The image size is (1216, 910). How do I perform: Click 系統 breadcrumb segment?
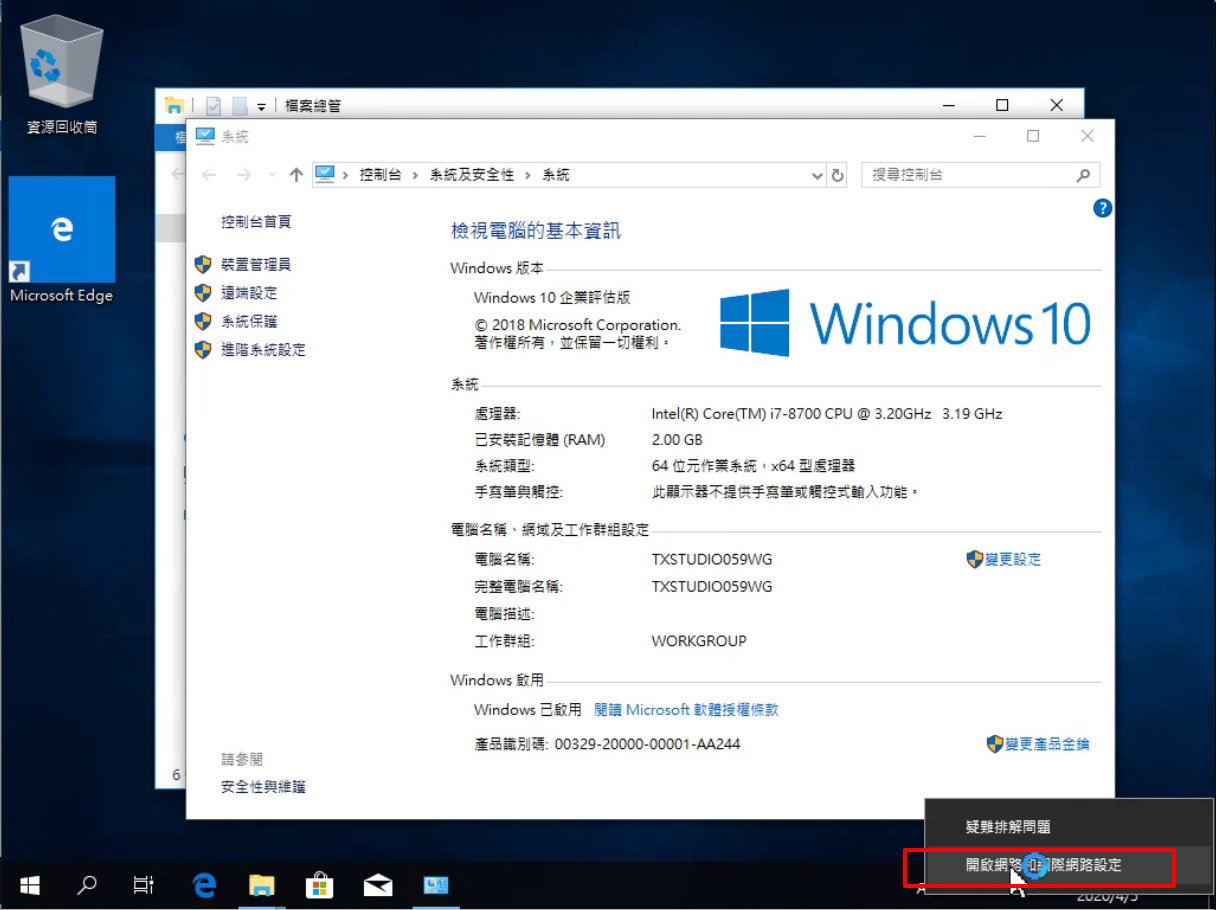pos(556,175)
